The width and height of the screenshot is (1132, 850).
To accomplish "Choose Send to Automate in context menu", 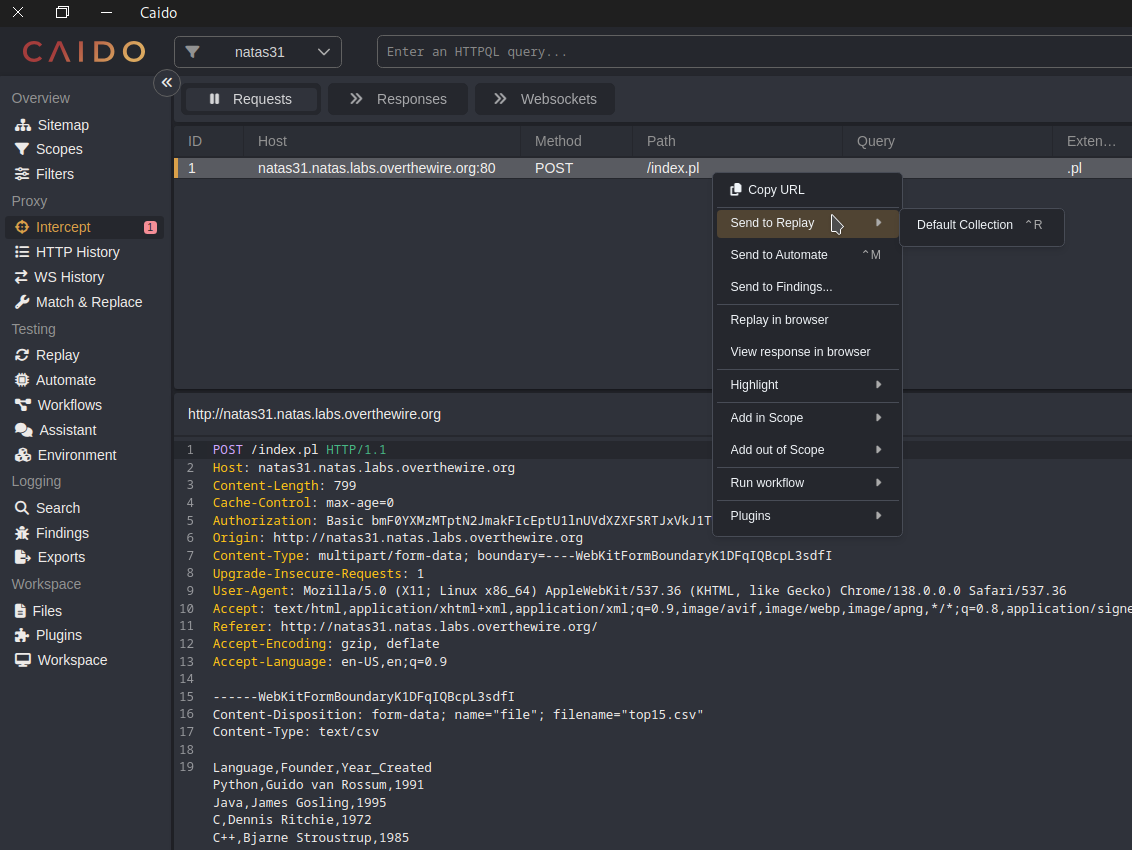I will (x=779, y=255).
